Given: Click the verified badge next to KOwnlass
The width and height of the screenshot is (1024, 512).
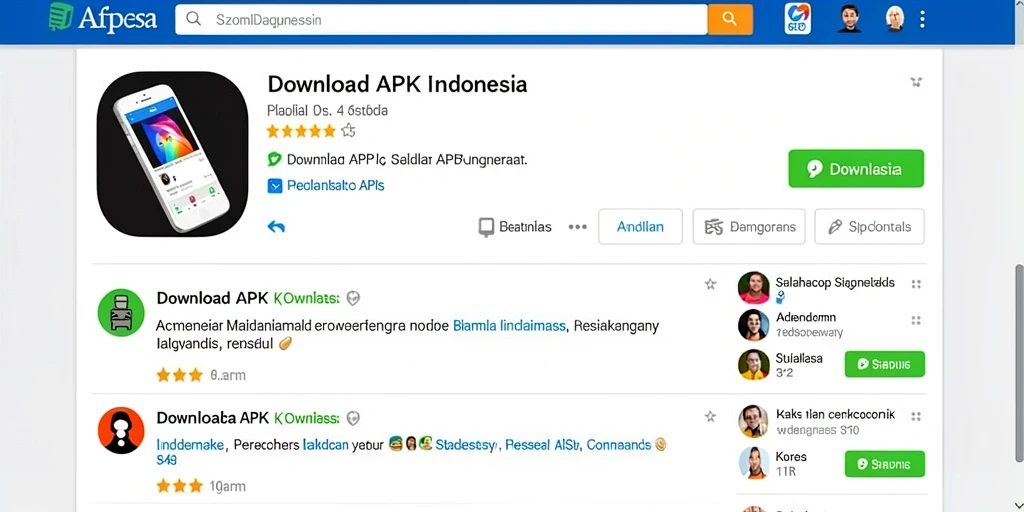Looking at the screenshot, I should 353,418.
